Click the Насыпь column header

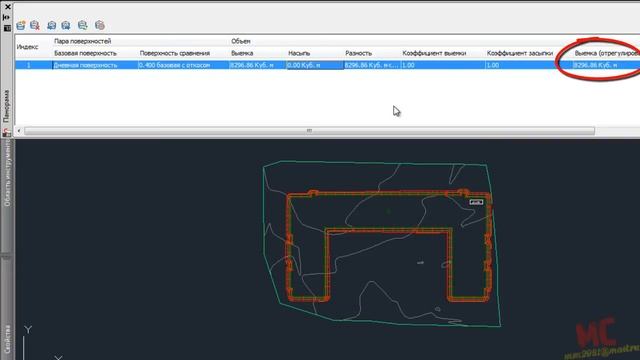[x=299, y=53]
